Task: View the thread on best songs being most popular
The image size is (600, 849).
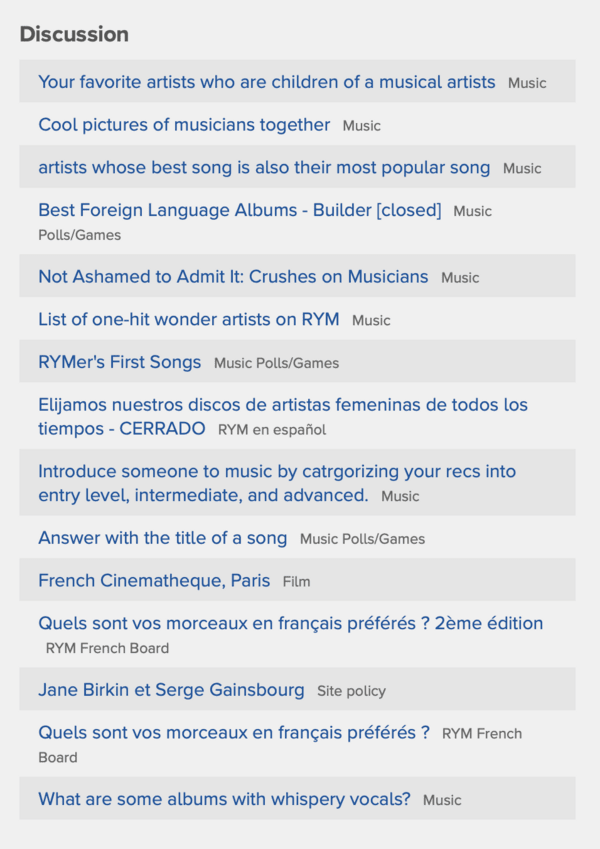Action: 262,168
